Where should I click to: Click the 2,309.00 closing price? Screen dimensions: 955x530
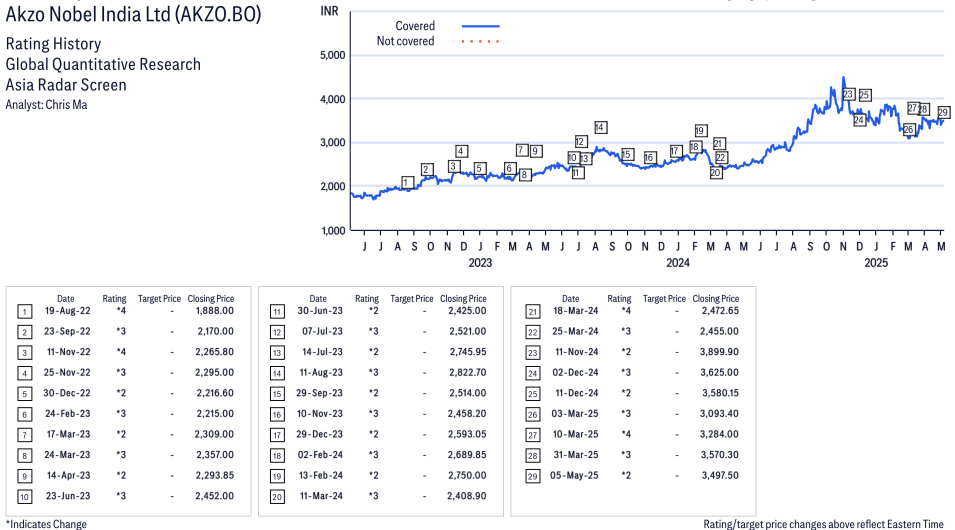[x=214, y=434]
